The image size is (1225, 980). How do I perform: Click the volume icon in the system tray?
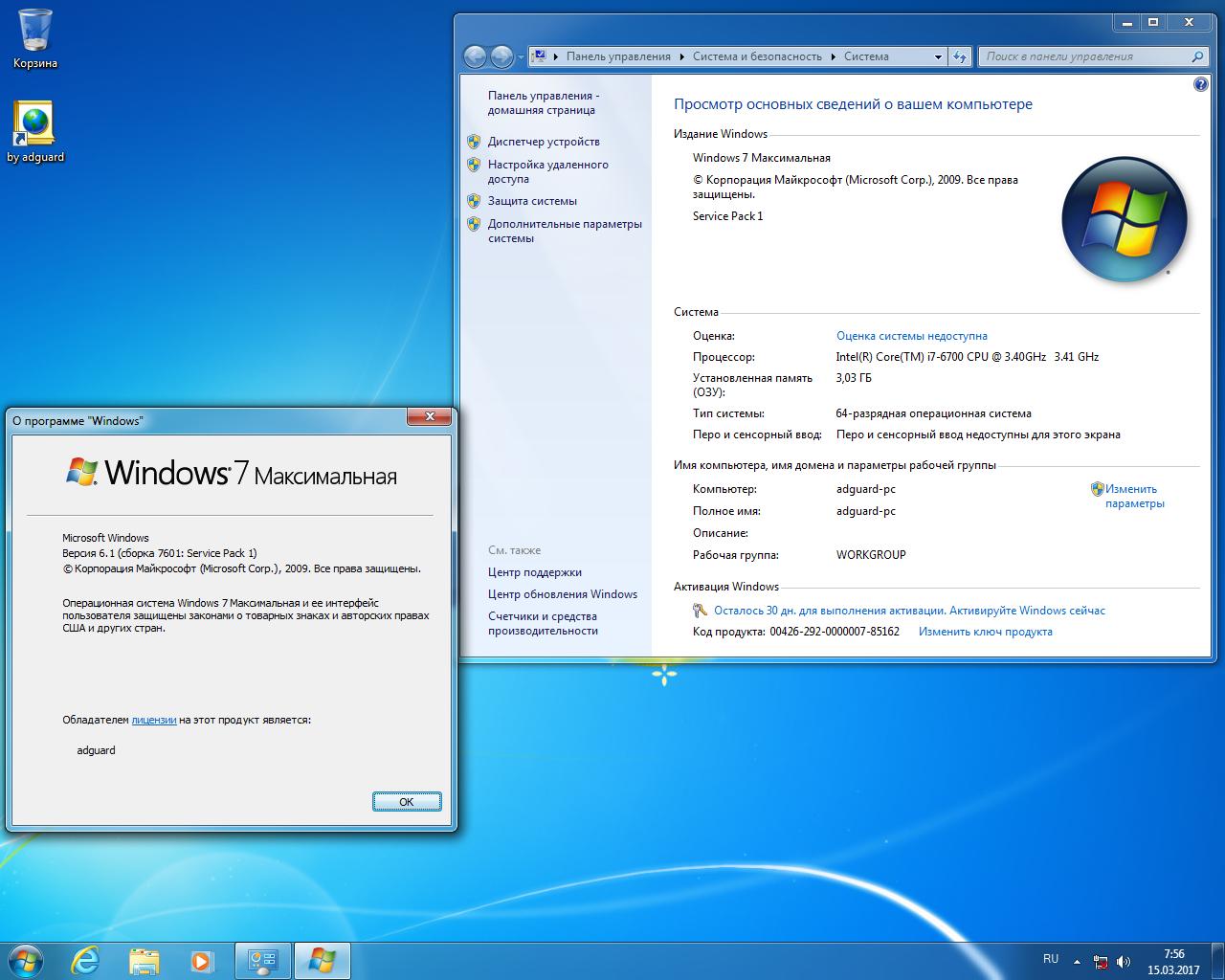point(1124,960)
